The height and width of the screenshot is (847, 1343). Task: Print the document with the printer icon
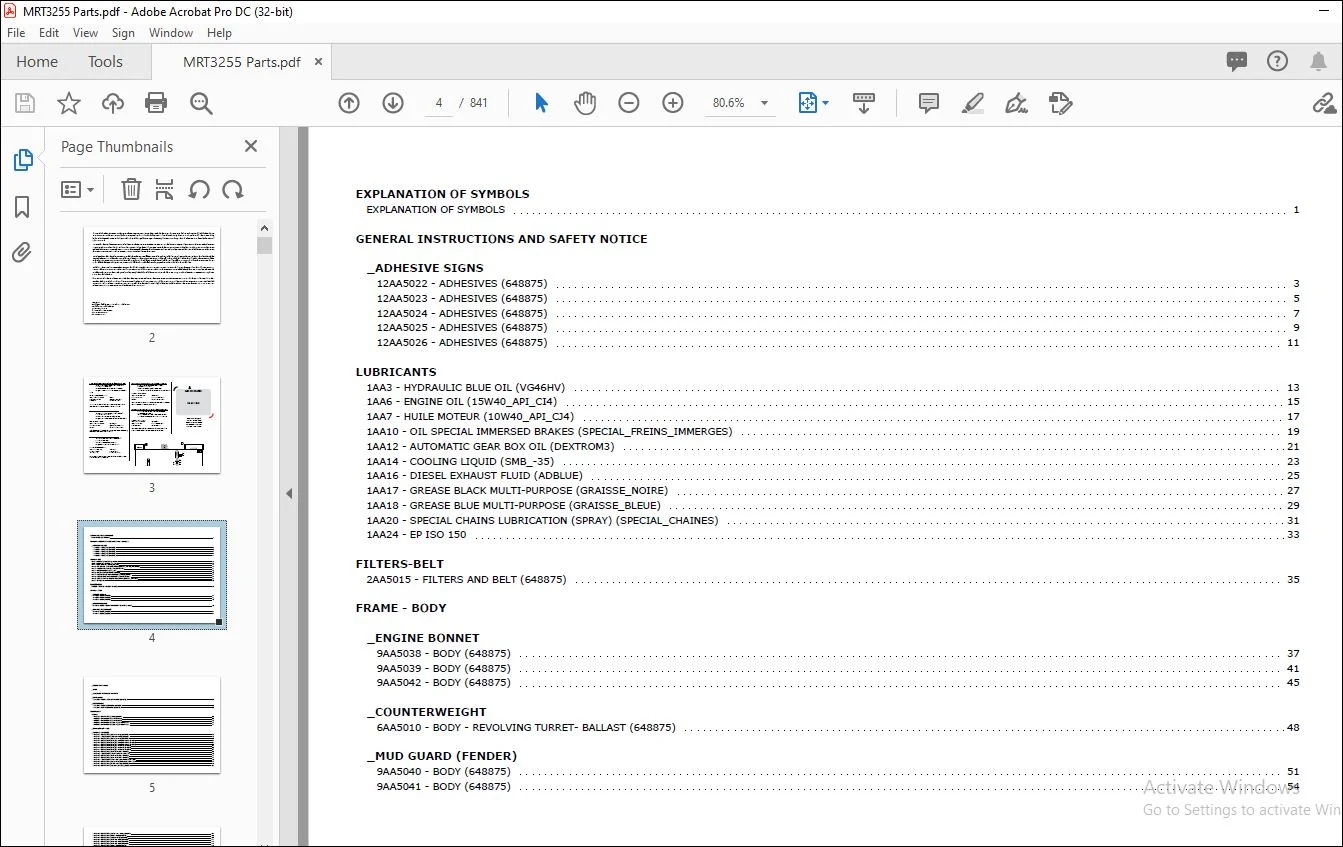pos(156,103)
